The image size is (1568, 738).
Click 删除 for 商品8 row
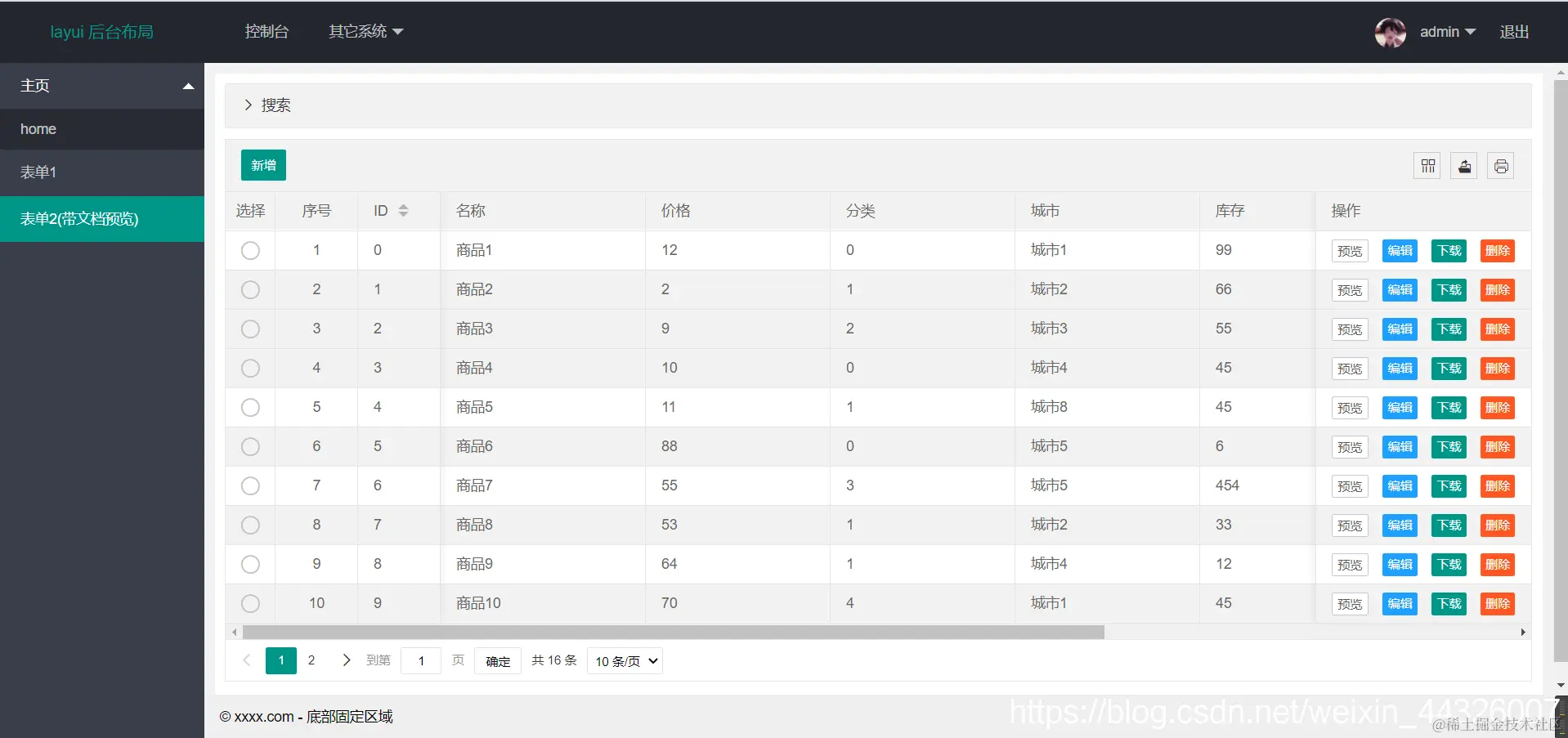click(1498, 526)
